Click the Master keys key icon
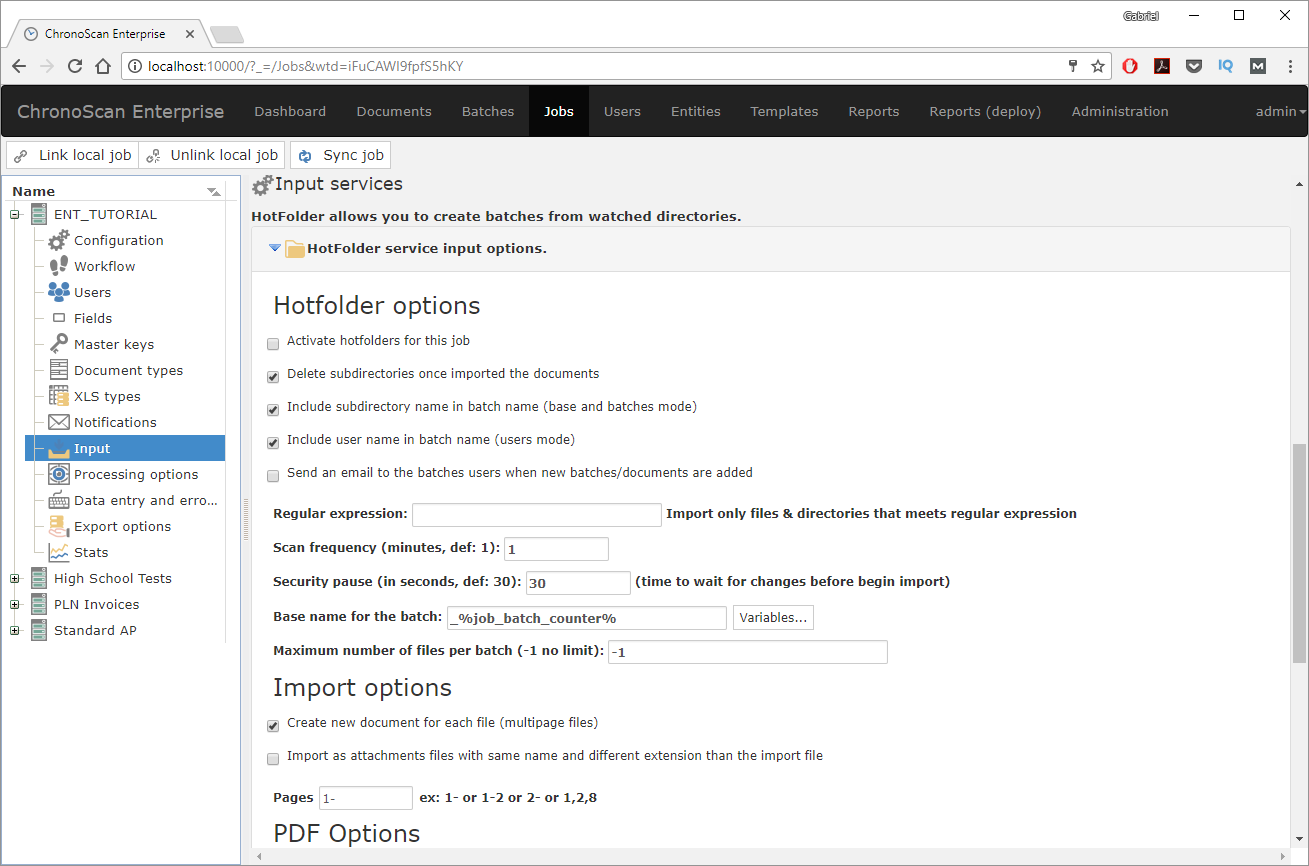The image size is (1309, 866). point(59,344)
